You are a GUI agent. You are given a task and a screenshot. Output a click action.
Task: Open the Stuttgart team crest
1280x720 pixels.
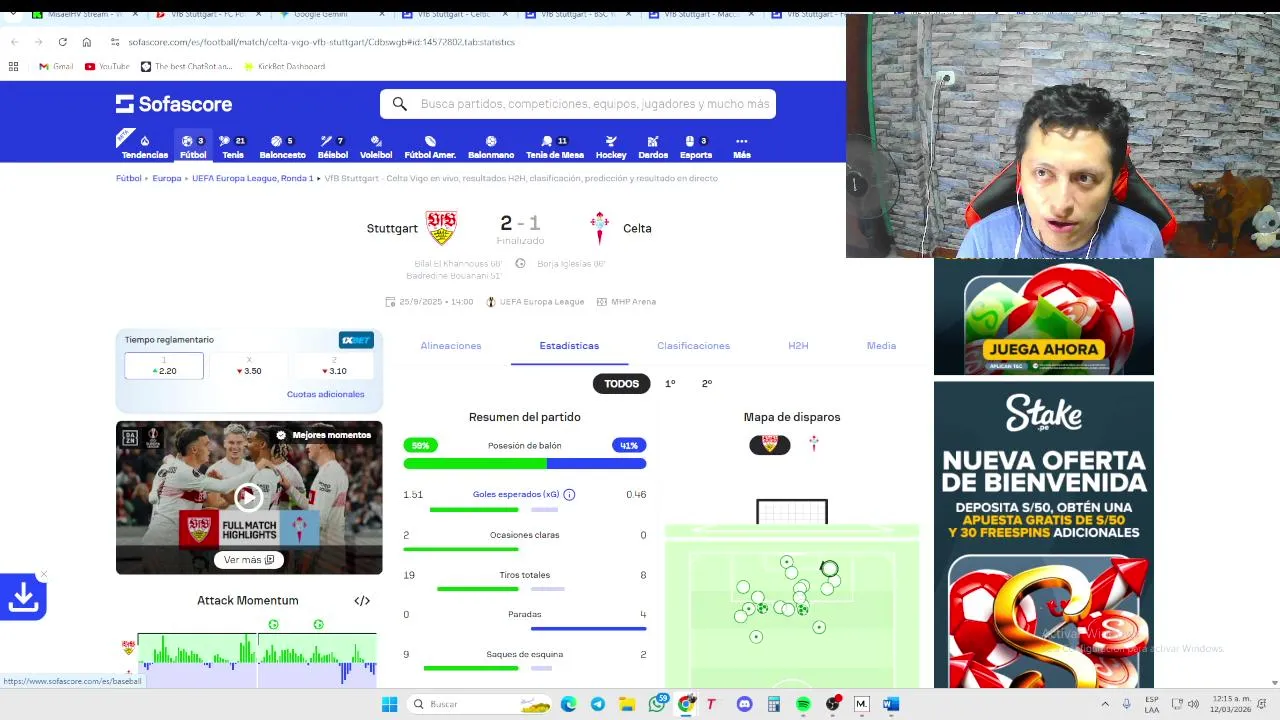click(441, 228)
